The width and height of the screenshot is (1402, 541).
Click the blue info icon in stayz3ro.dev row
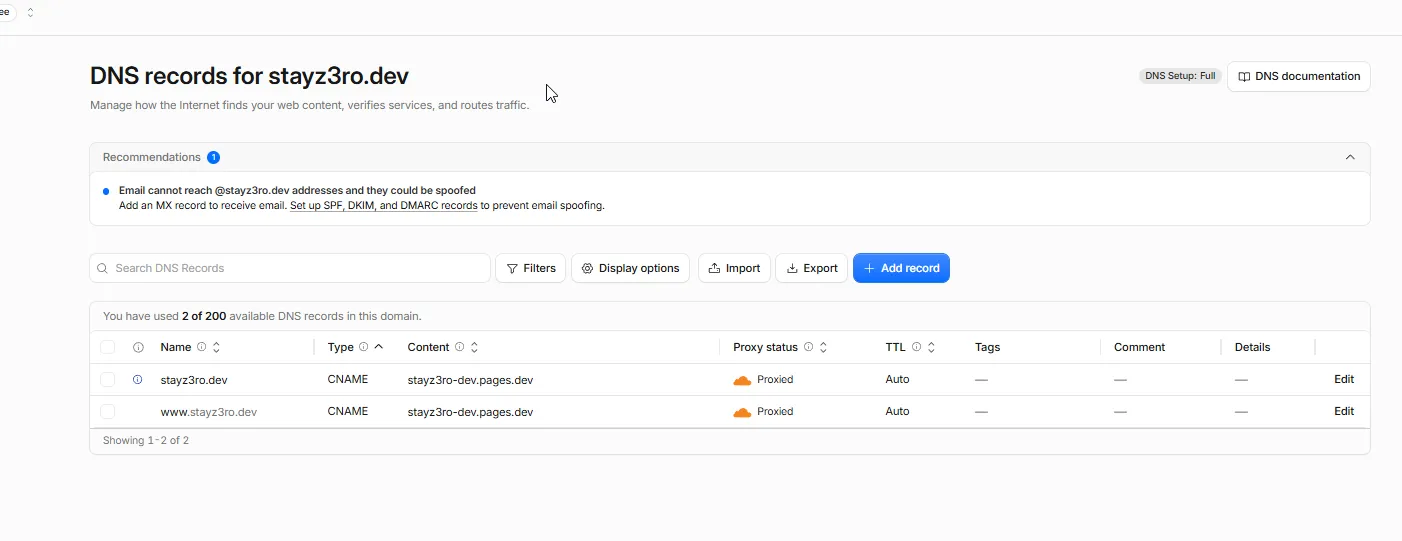[x=138, y=379]
